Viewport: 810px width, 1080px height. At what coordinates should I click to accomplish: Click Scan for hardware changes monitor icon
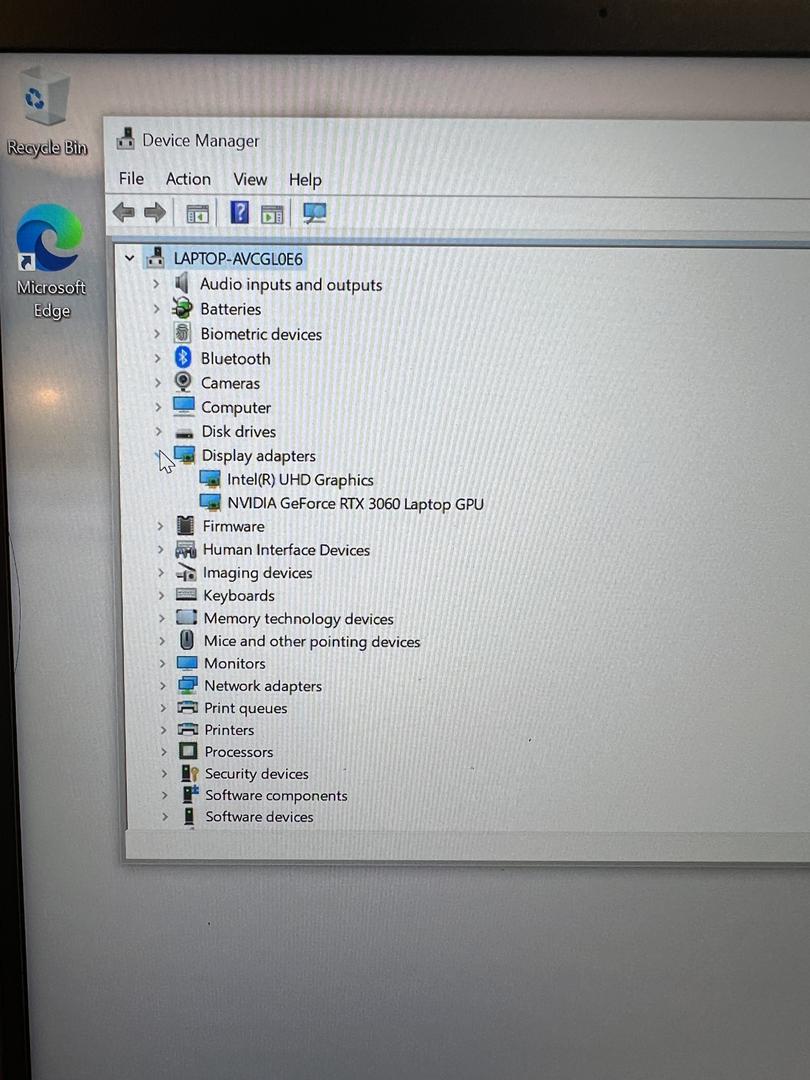[314, 213]
